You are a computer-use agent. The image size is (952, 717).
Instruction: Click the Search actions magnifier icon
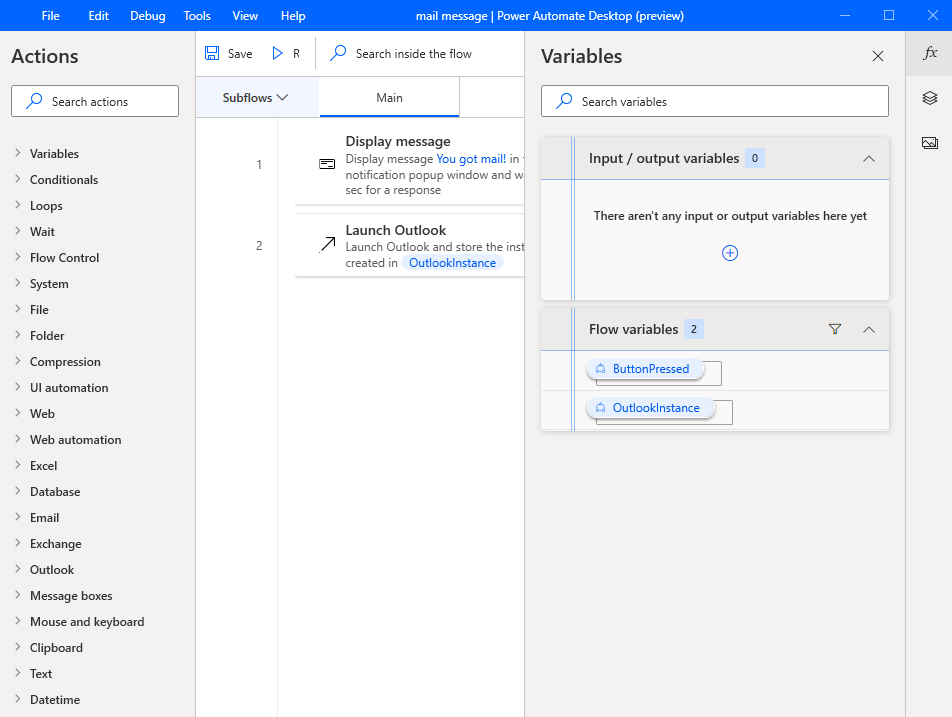[x=35, y=101]
